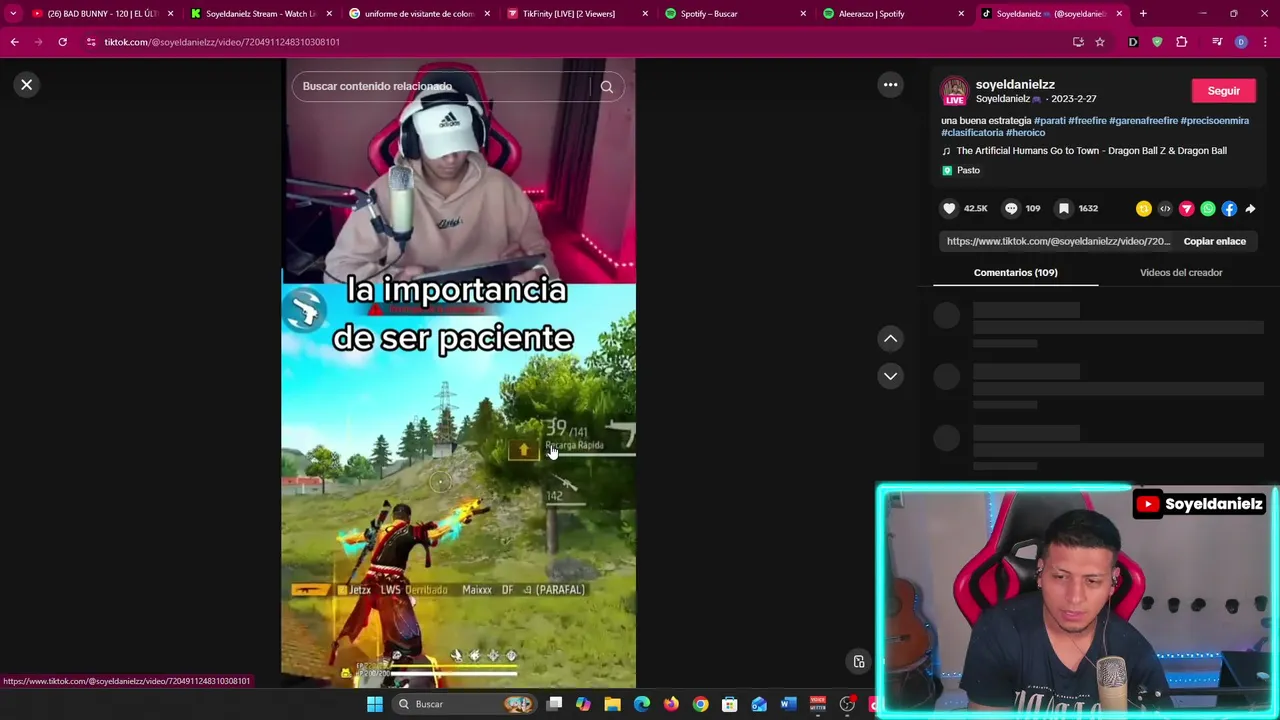Switch to the Videos del creador tab
The height and width of the screenshot is (720, 1280).
coord(1181,273)
